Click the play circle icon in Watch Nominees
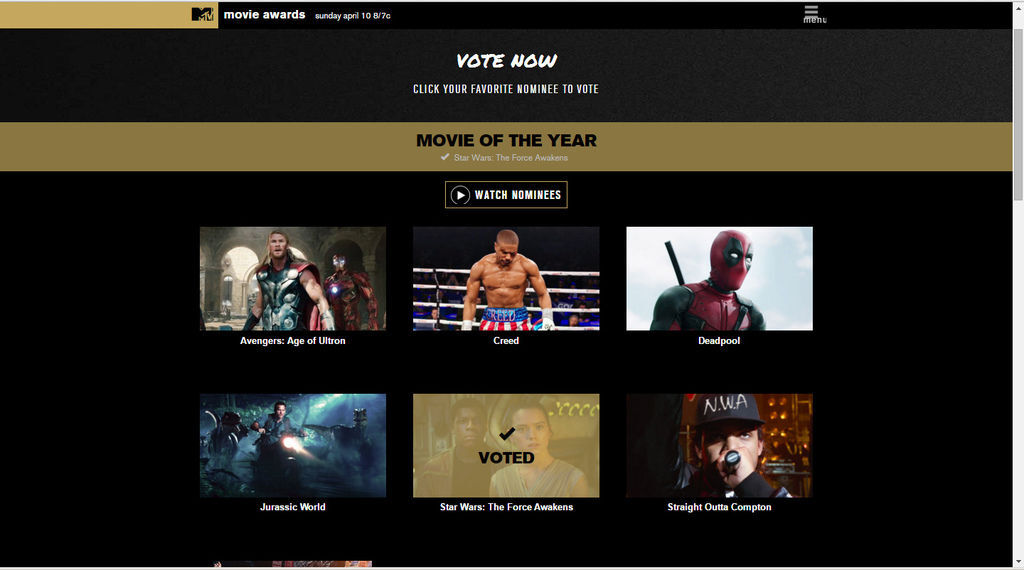 pyautogui.click(x=460, y=195)
